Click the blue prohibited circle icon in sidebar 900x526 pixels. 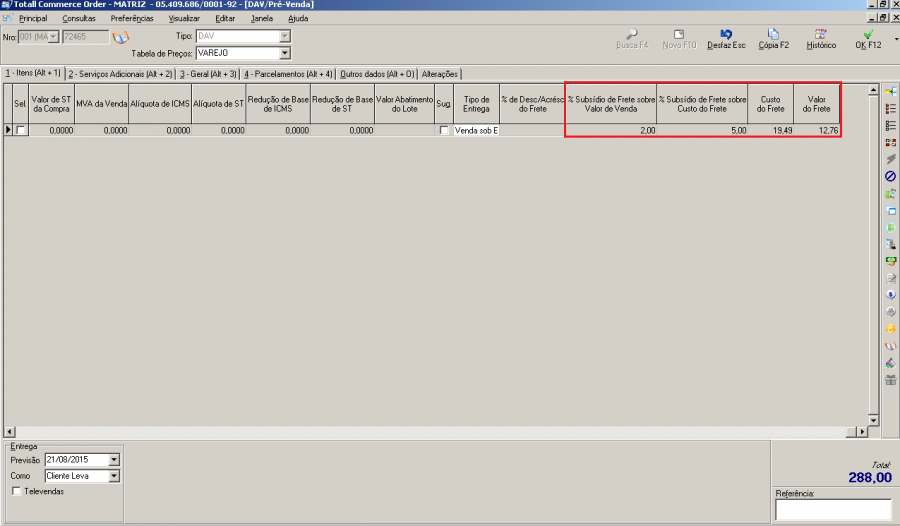pyautogui.click(x=890, y=176)
